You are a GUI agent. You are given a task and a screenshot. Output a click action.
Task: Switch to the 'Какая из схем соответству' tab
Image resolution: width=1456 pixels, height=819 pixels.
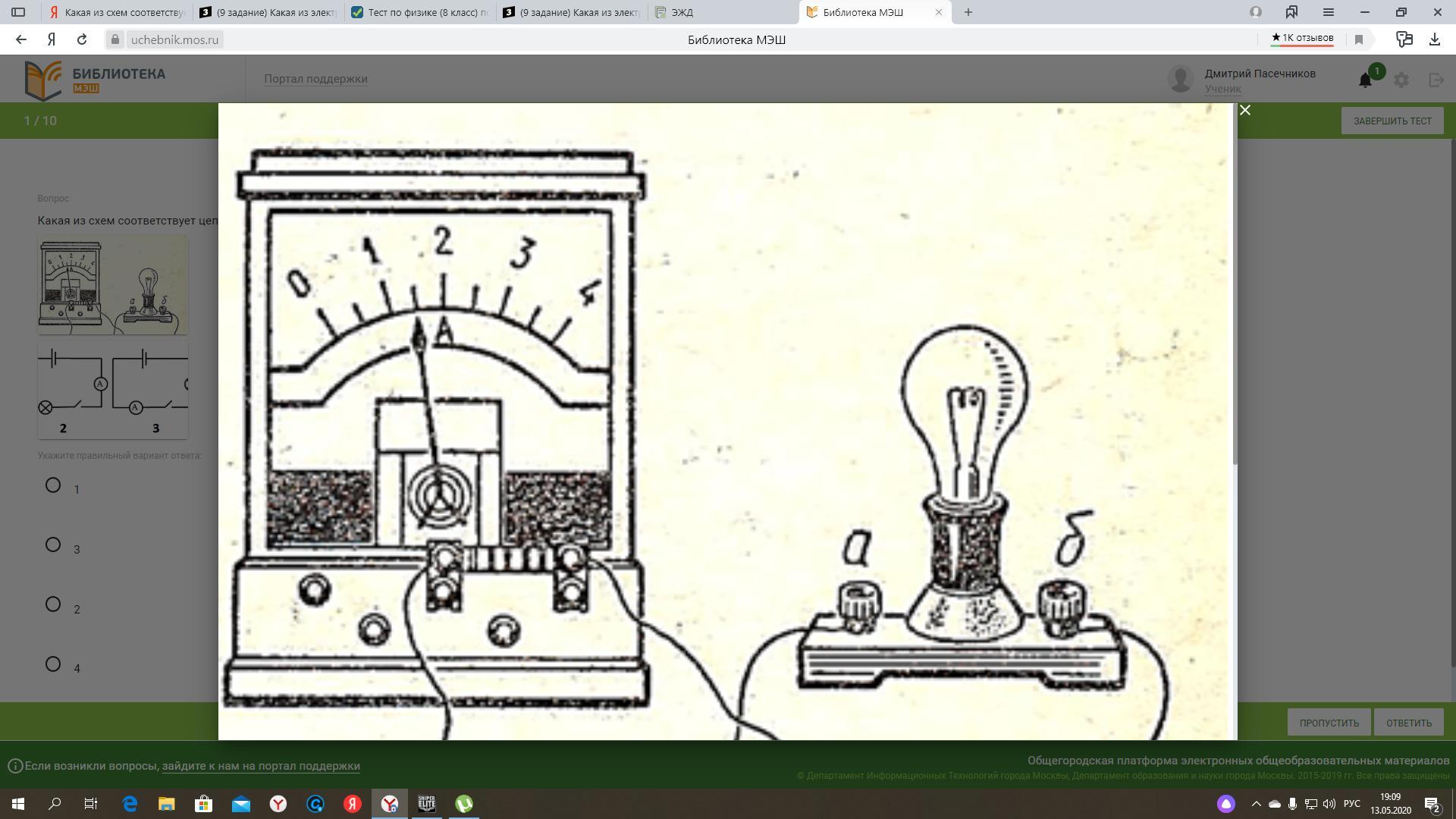coord(117,12)
